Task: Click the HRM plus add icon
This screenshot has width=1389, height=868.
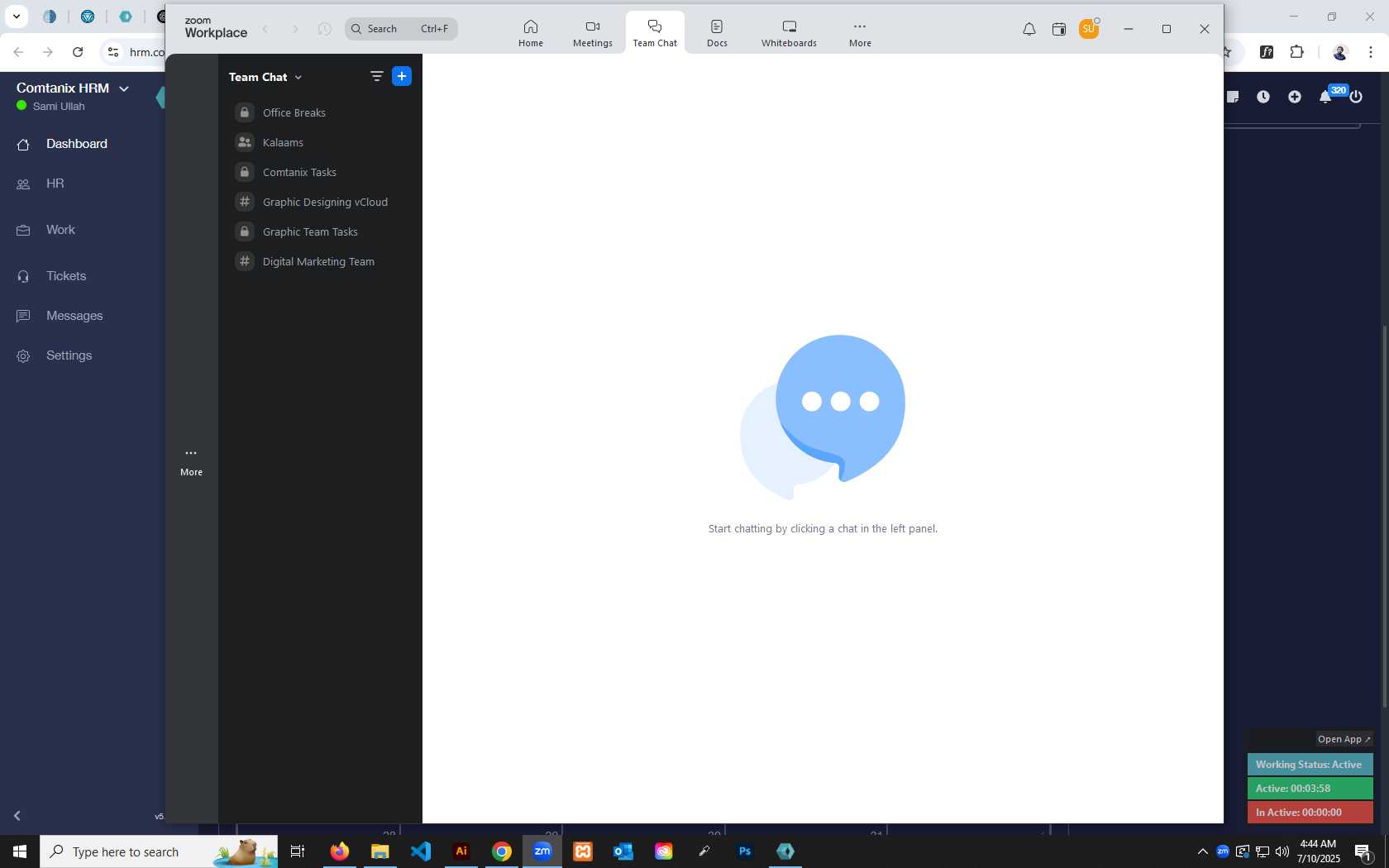Action: pos(1295,97)
